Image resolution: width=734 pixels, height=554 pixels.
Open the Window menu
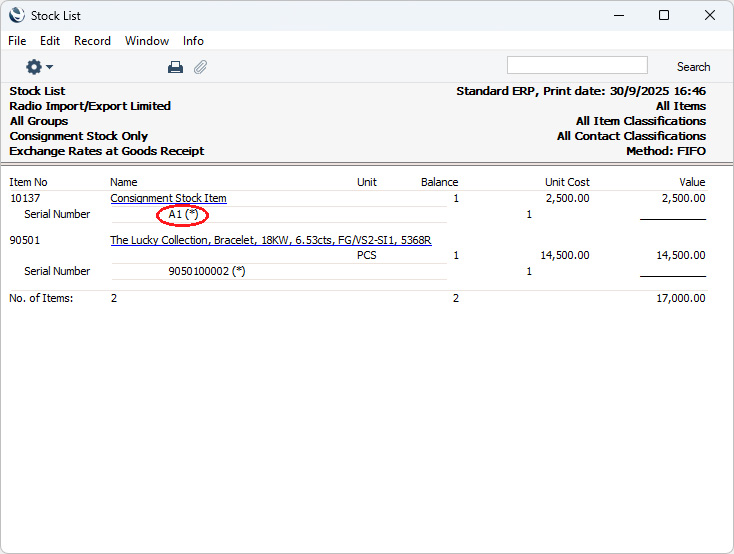click(x=147, y=41)
